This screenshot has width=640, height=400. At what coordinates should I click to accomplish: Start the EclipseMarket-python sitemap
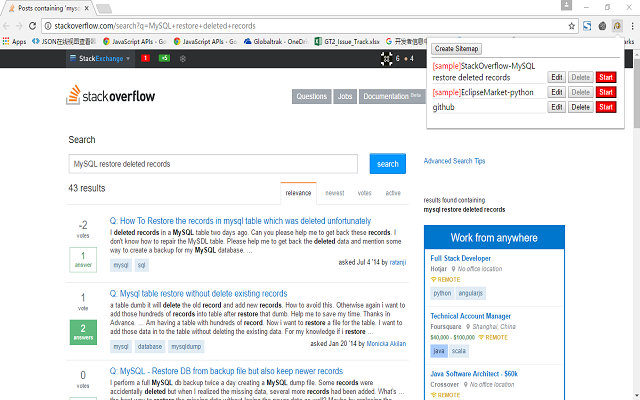click(606, 92)
